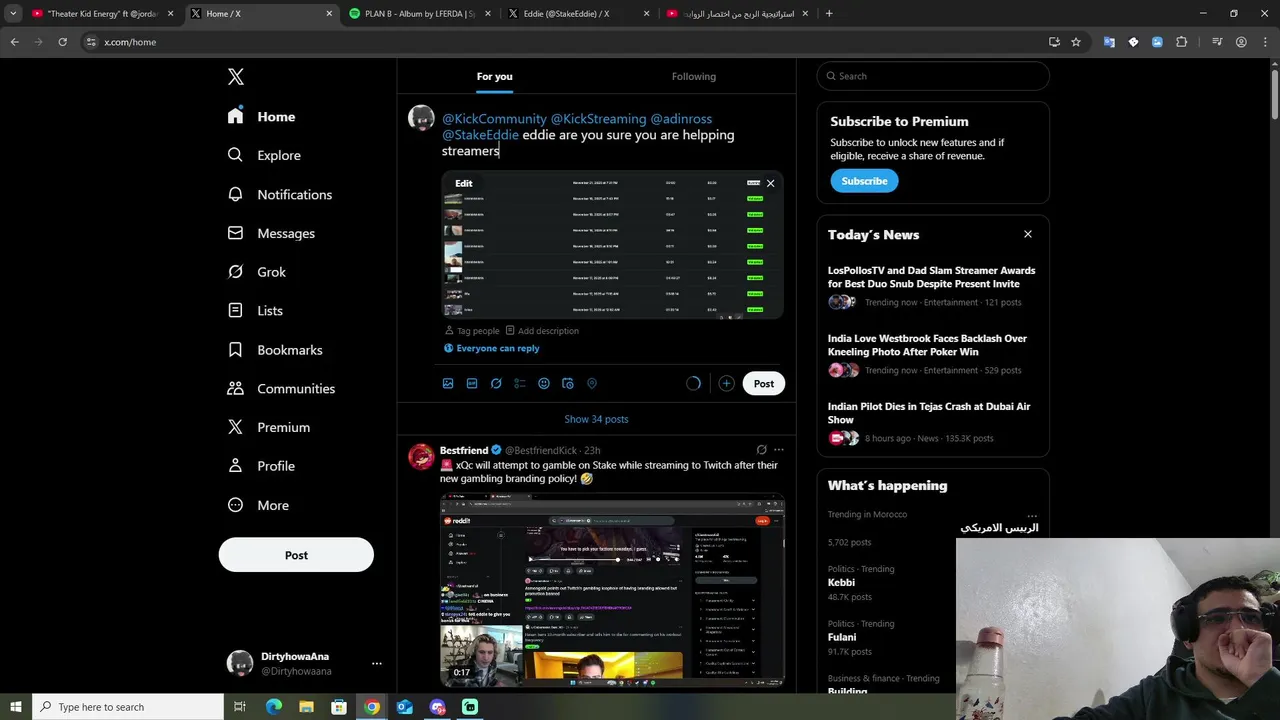1280x720 pixels.
Task: Switch to Eddie (@StakeEddie) browser tab
Action: click(x=578, y=14)
